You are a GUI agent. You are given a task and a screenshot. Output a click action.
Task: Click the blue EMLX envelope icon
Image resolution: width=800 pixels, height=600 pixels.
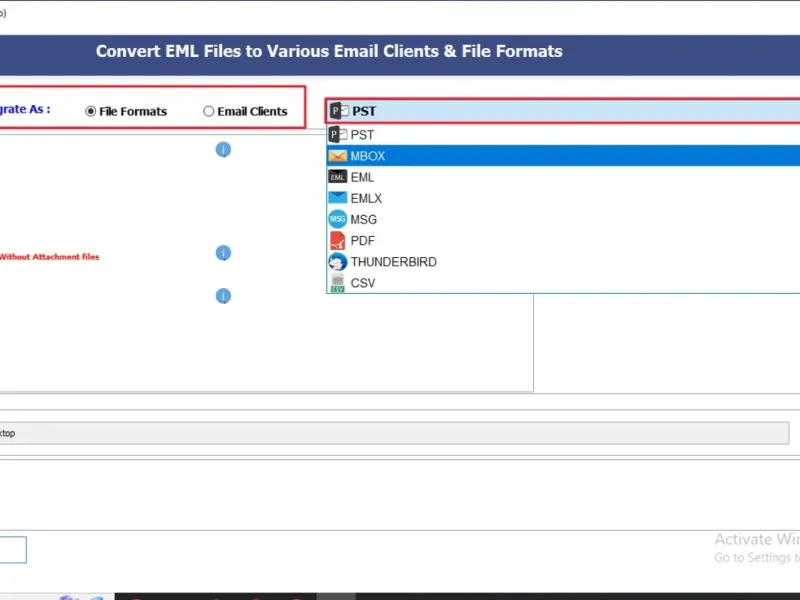337,198
